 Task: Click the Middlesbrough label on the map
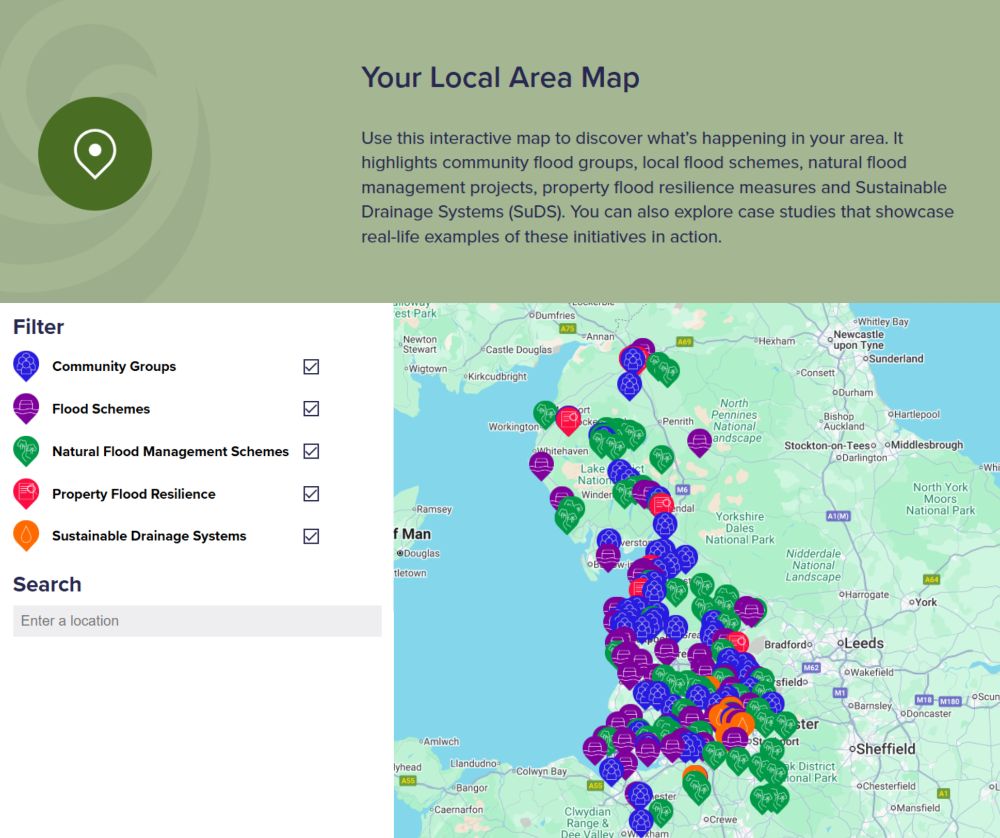pos(927,445)
